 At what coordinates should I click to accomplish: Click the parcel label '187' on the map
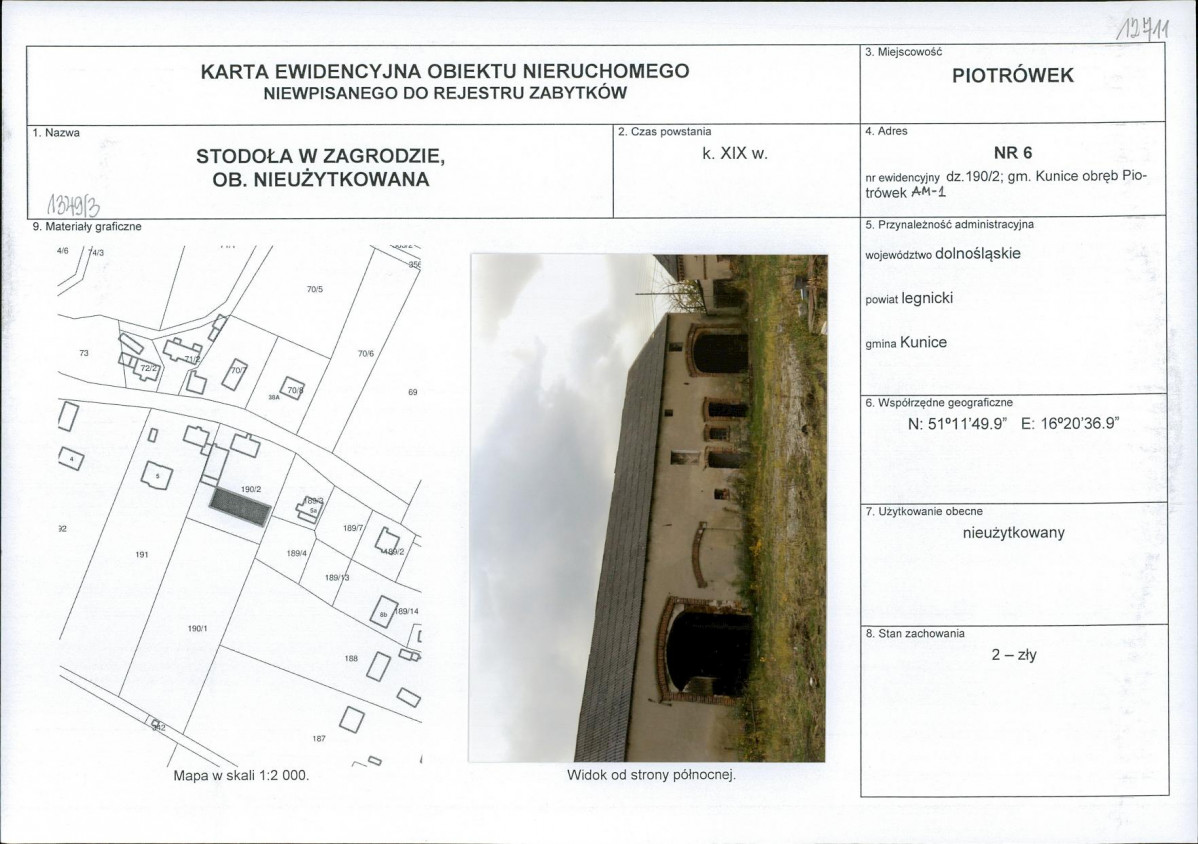tap(319, 739)
